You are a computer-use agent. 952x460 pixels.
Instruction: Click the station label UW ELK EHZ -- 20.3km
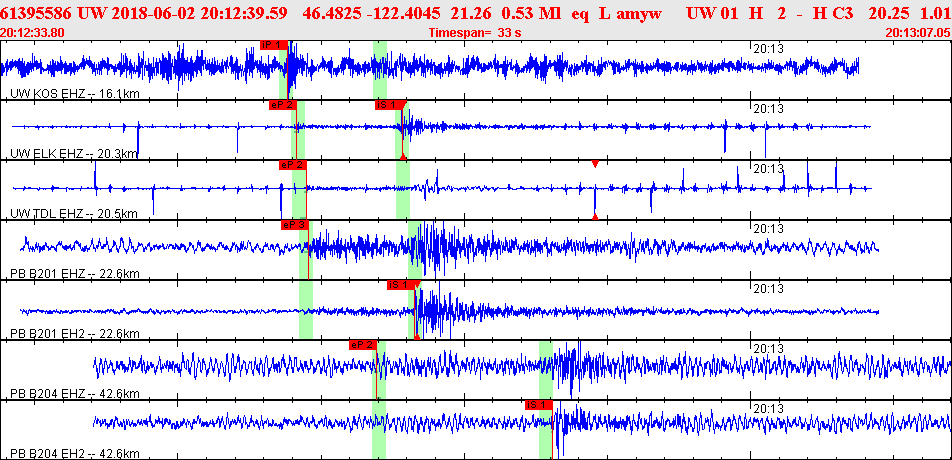(74, 154)
